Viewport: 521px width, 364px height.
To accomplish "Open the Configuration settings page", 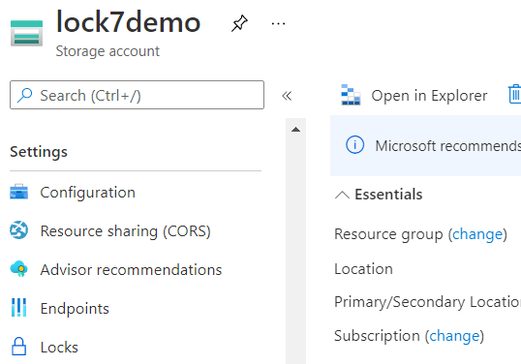I will [88, 192].
